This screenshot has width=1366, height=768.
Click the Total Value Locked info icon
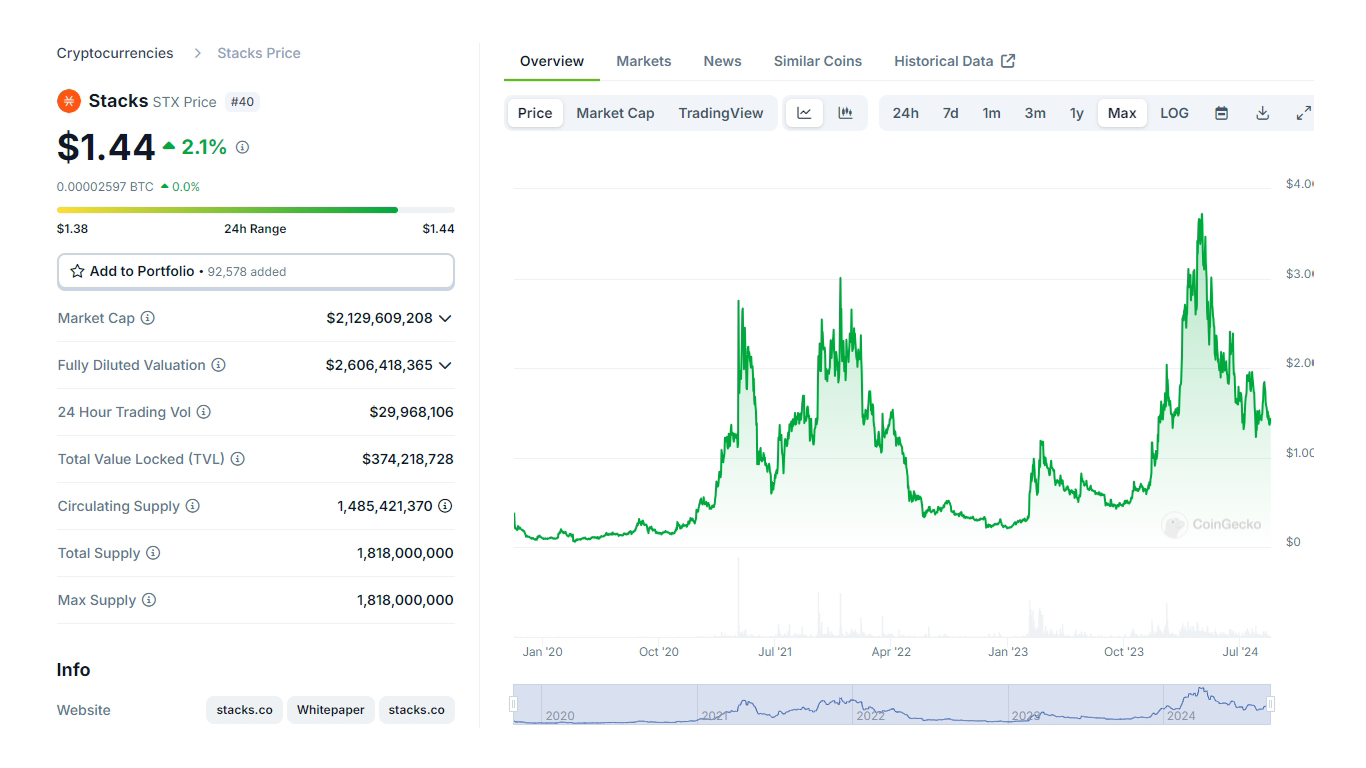(x=238, y=459)
